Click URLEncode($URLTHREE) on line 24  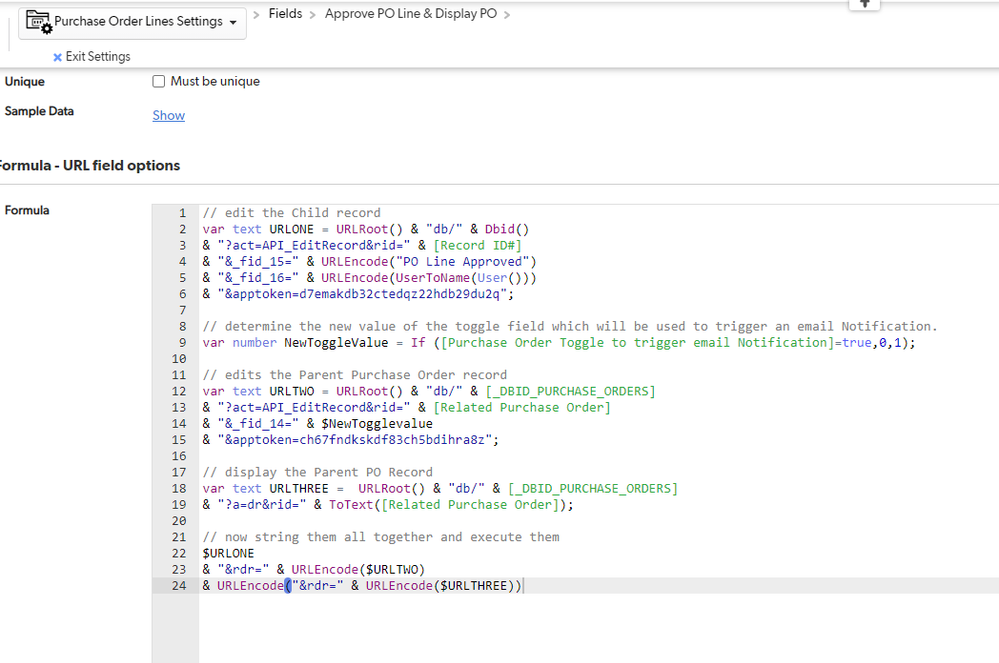[440, 586]
